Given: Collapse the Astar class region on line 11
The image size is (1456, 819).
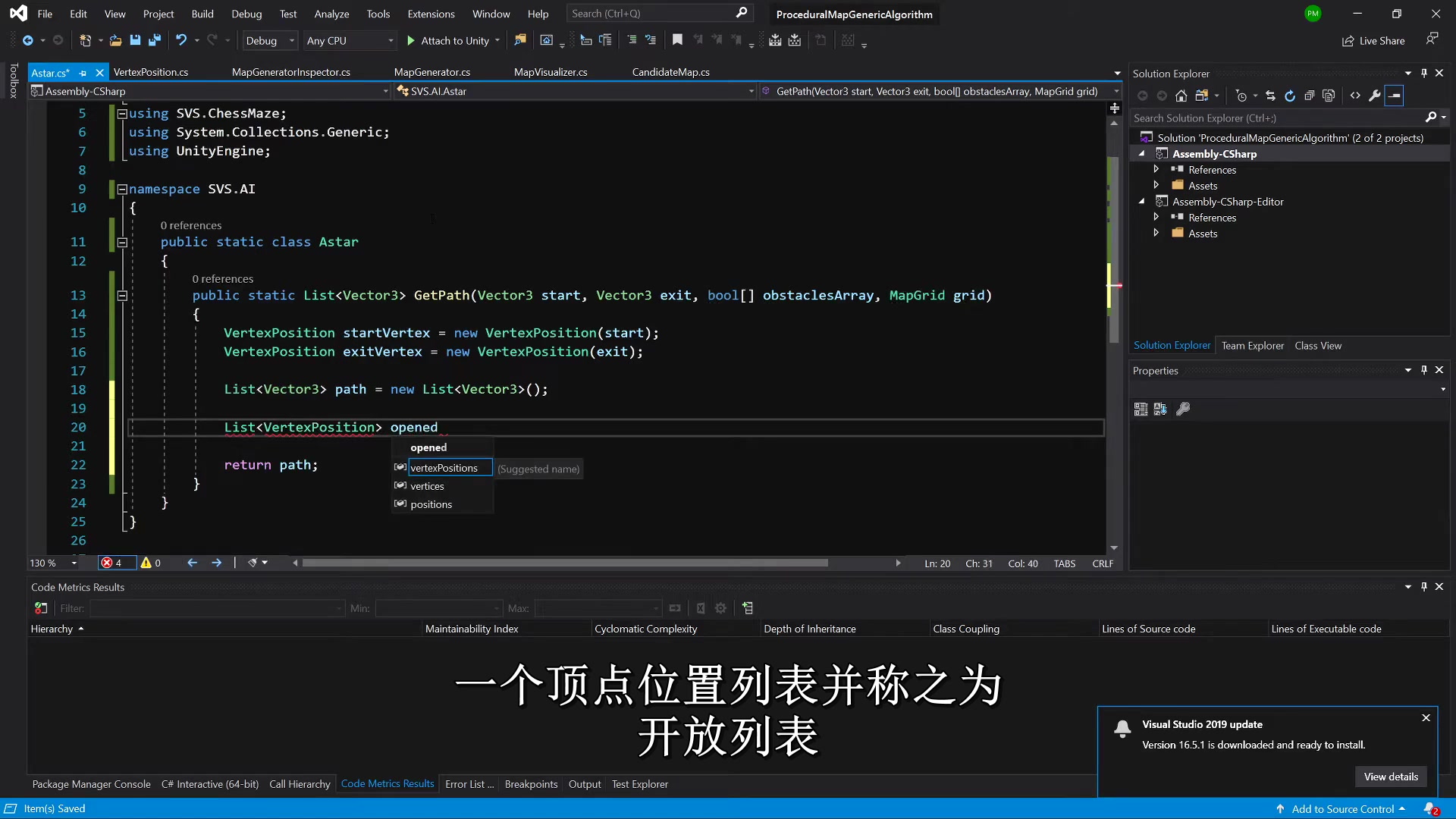Looking at the screenshot, I should click(x=121, y=242).
